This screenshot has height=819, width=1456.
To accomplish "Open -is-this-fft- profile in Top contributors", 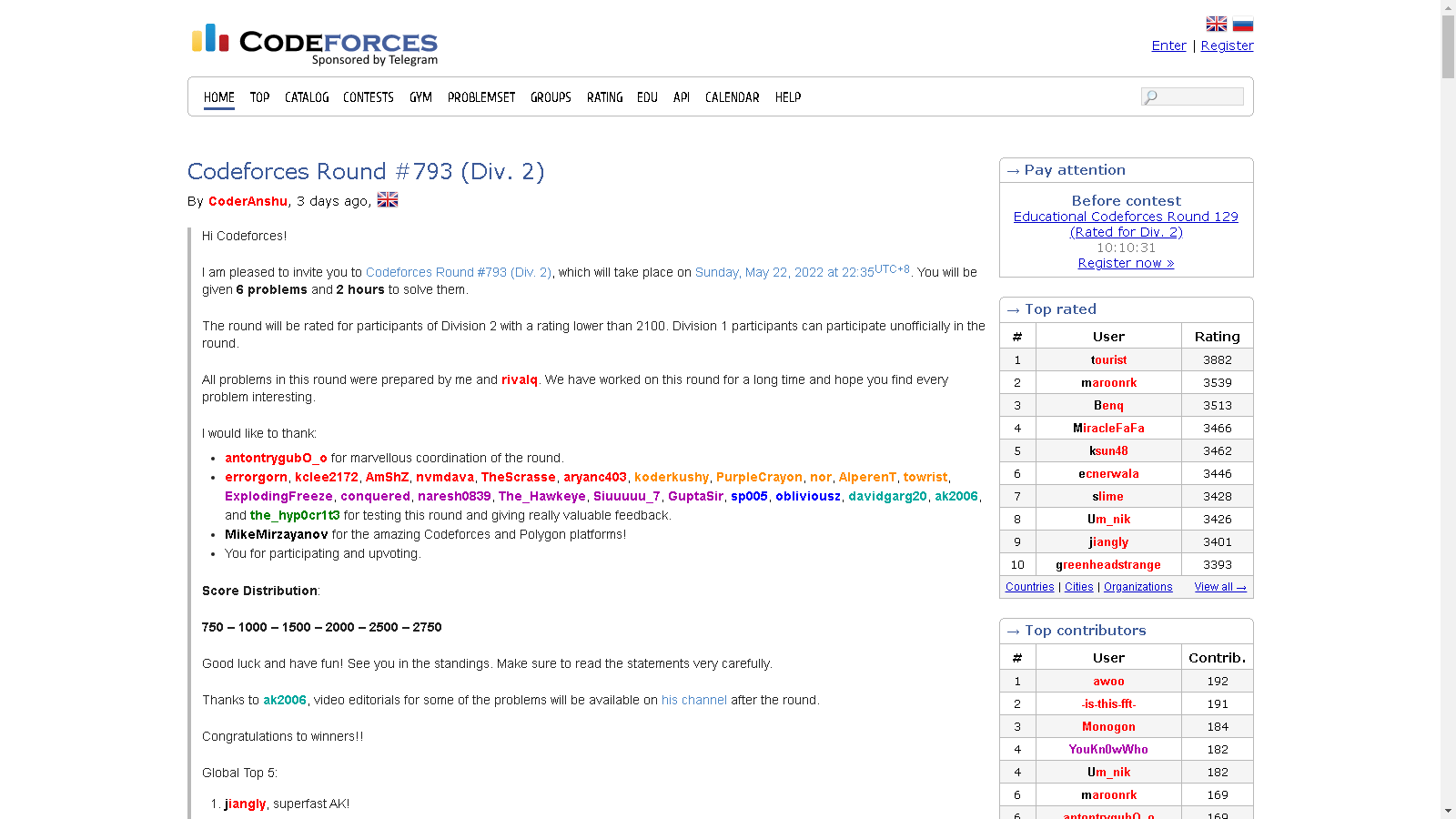I will [x=1108, y=703].
